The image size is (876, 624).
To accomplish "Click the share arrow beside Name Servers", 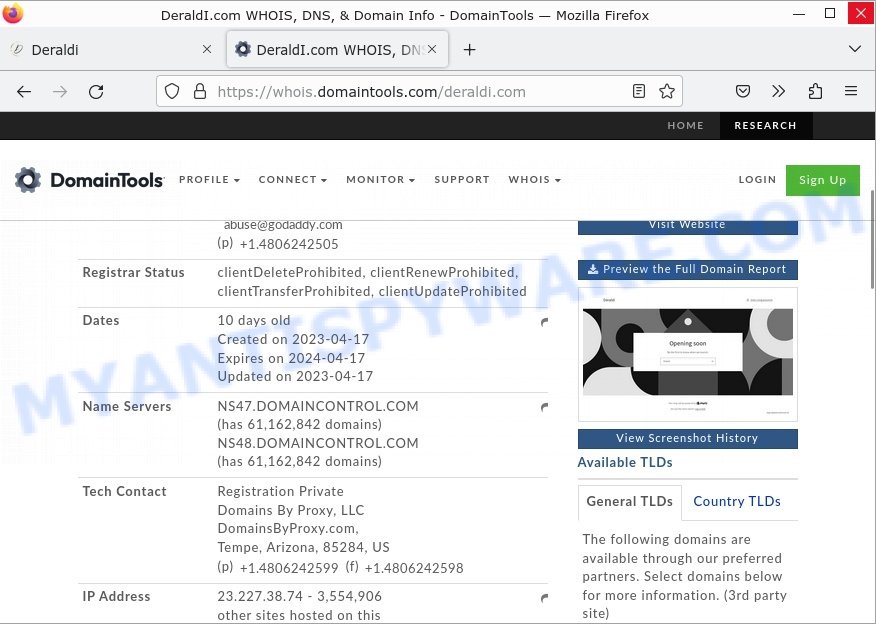I will tap(544, 407).
